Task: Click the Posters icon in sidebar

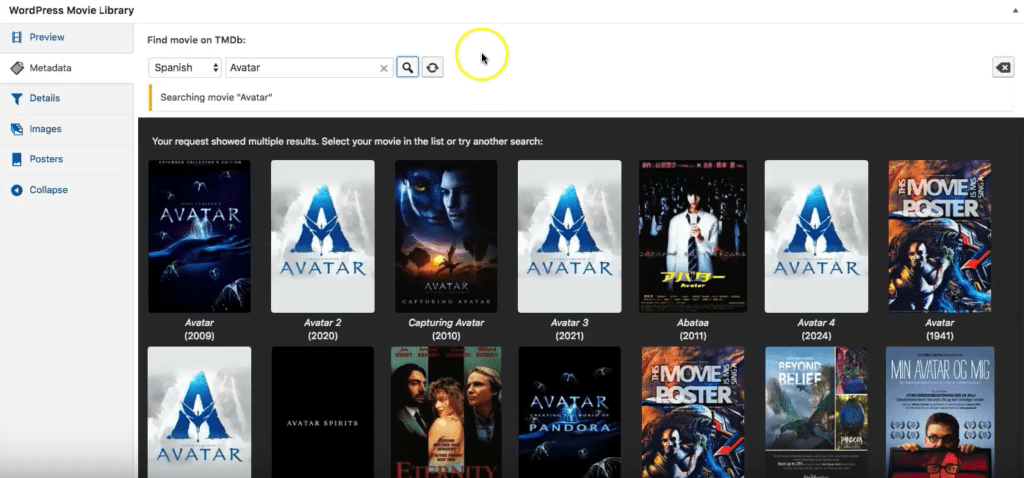Action: pos(17,159)
